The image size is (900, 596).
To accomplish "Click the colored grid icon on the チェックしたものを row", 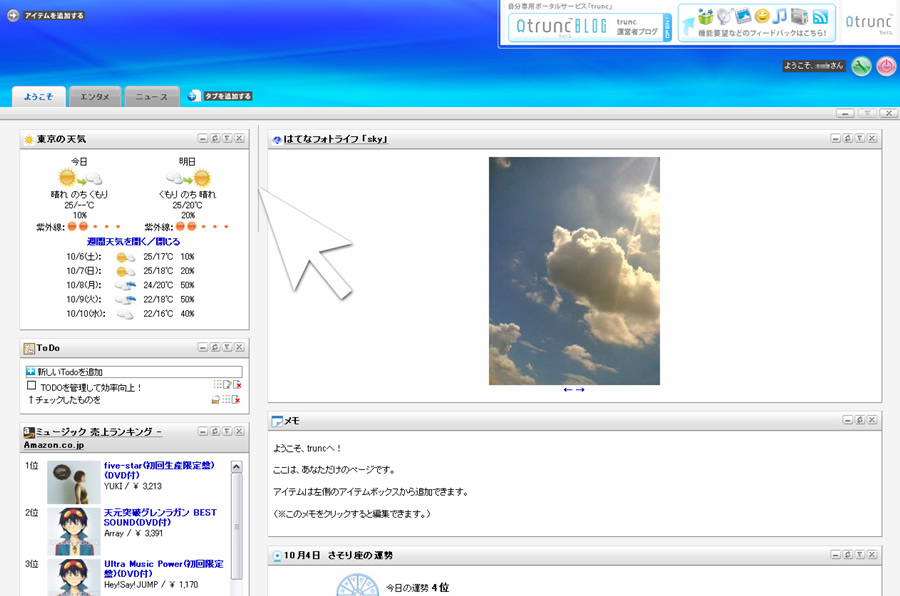I will point(226,400).
